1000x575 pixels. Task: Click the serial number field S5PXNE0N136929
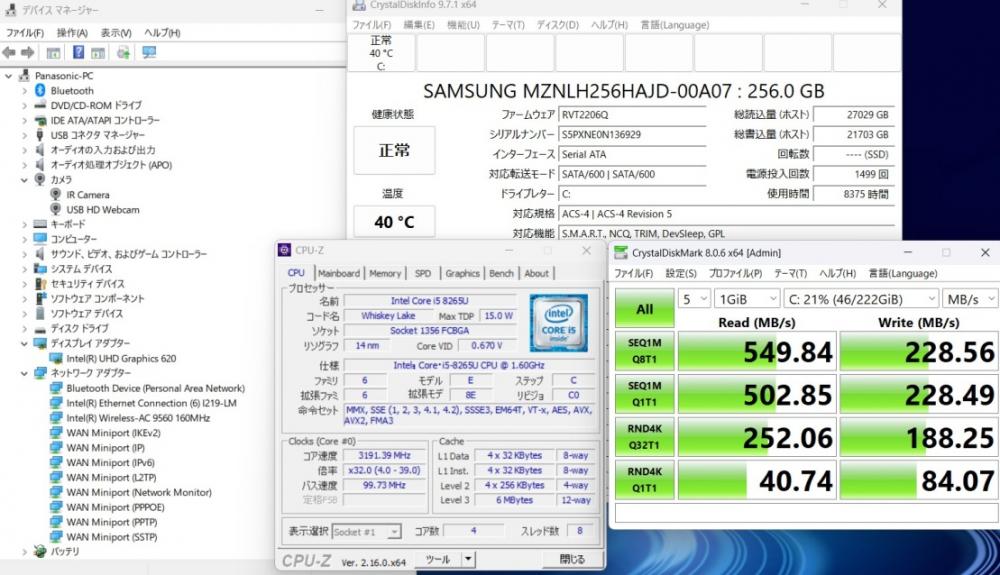[x=632, y=135]
